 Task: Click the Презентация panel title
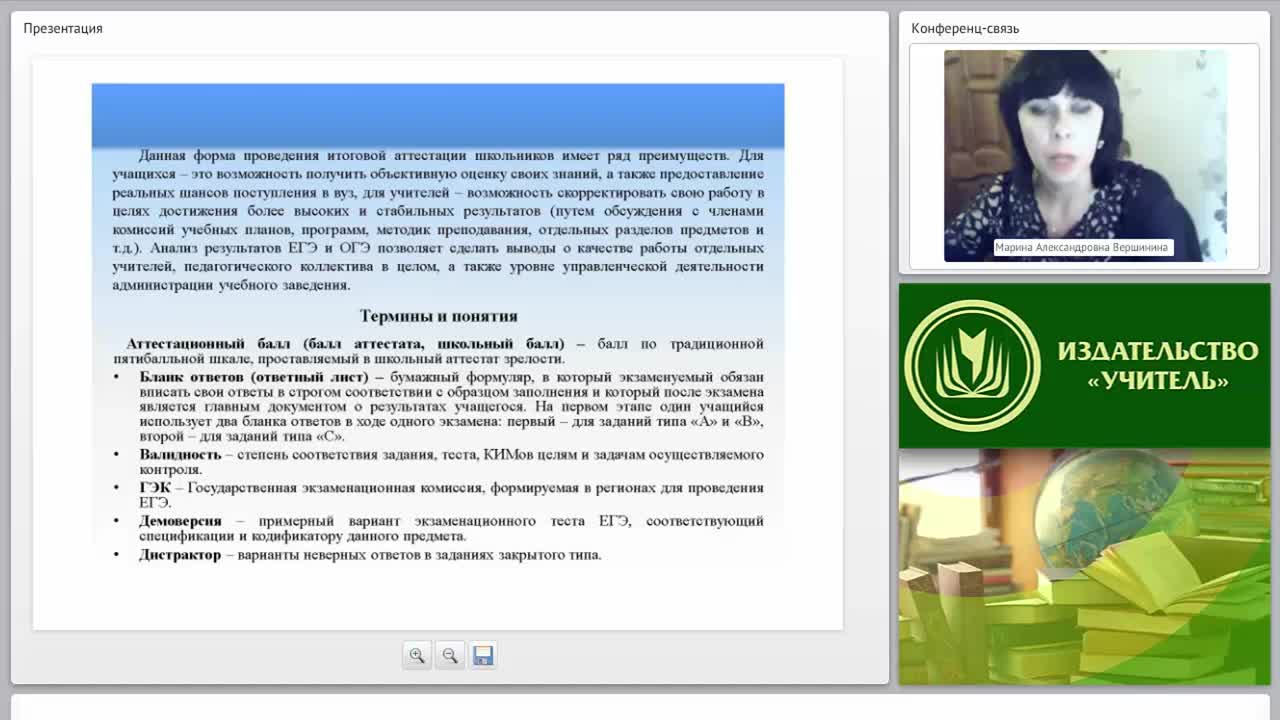coord(63,28)
